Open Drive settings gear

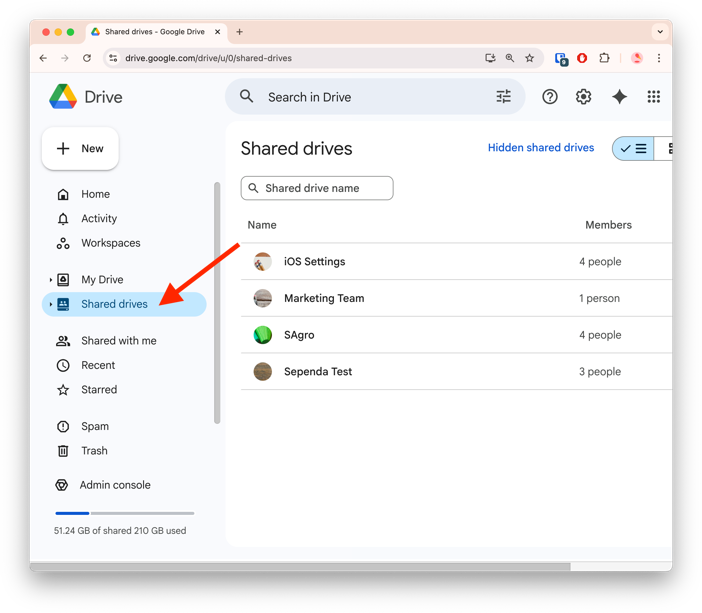point(583,97)
